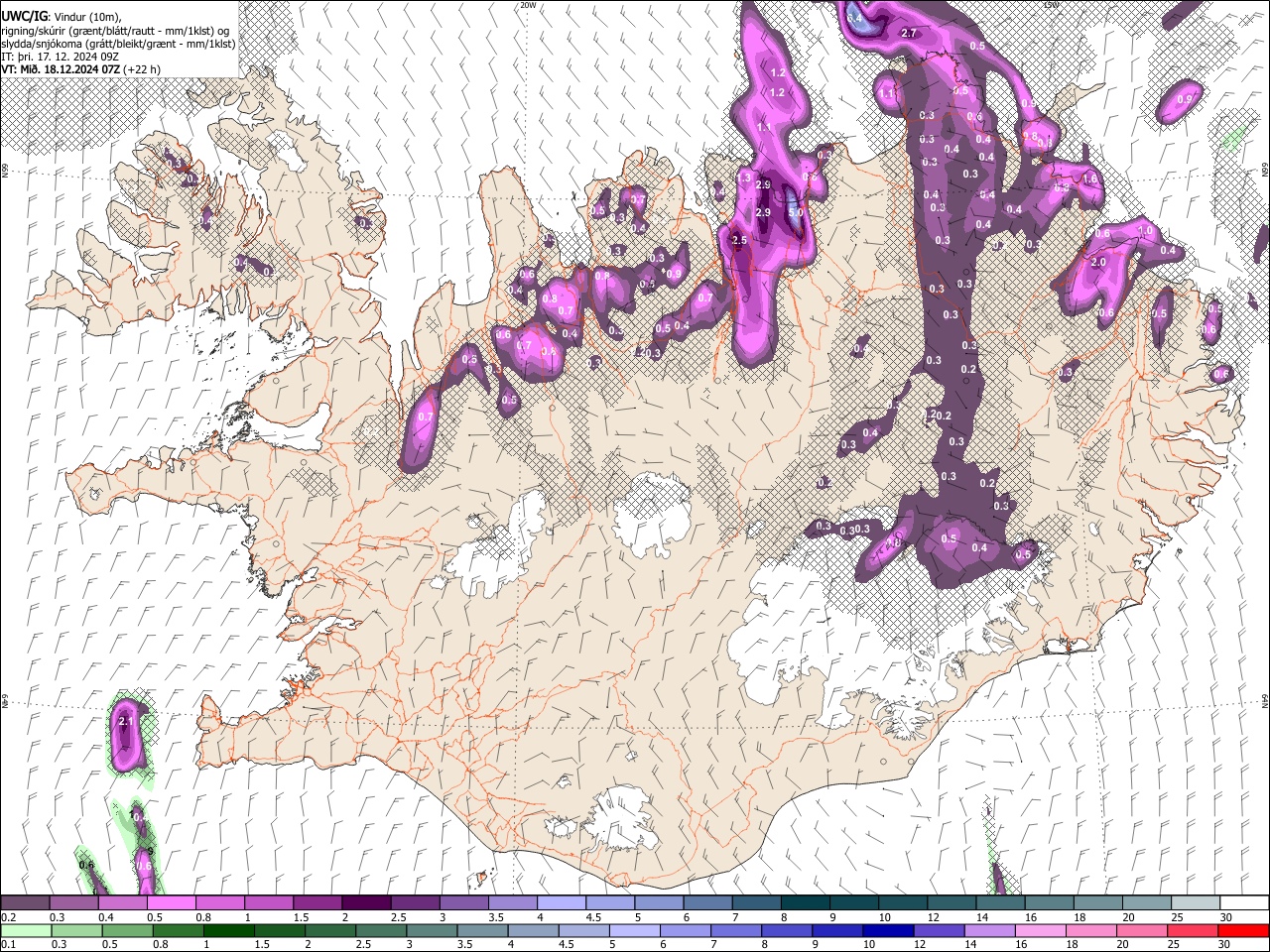1270x952 pixels.
Task: Click the pale green rain swatch between 0.1 and 0.3
Action: pos(25,930)
